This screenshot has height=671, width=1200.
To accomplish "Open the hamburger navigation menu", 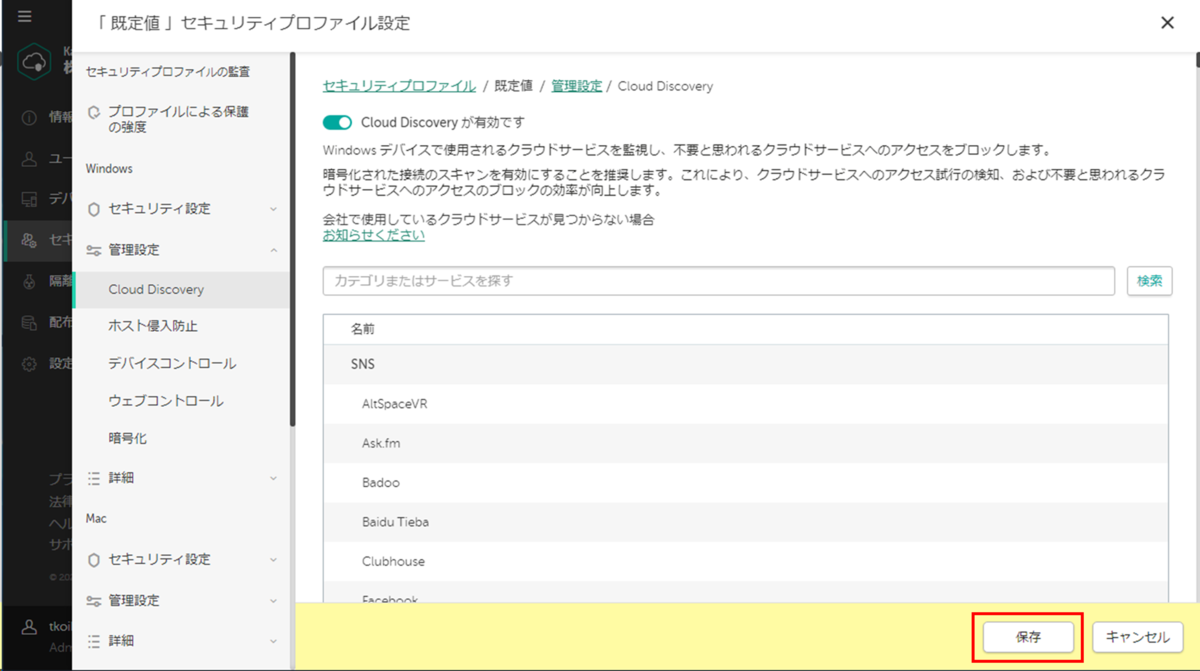I will click(x=27, y=16).
